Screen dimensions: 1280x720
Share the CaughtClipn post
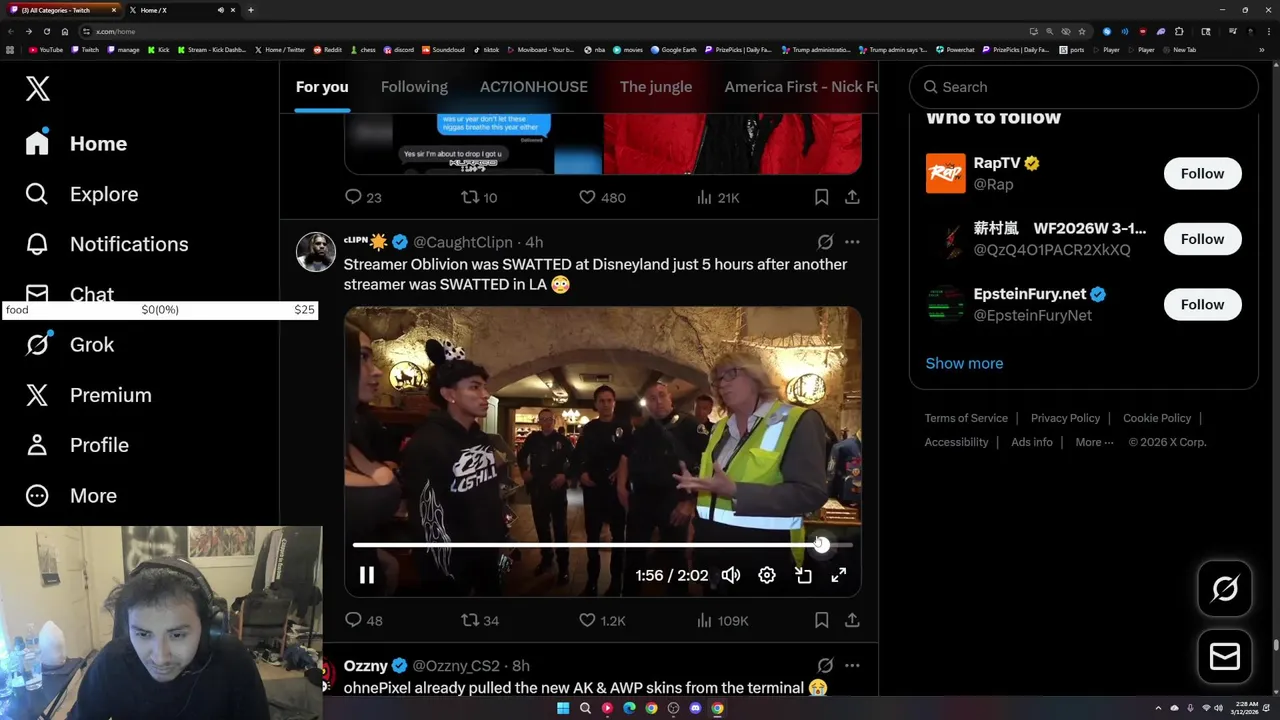pos(852,620)
